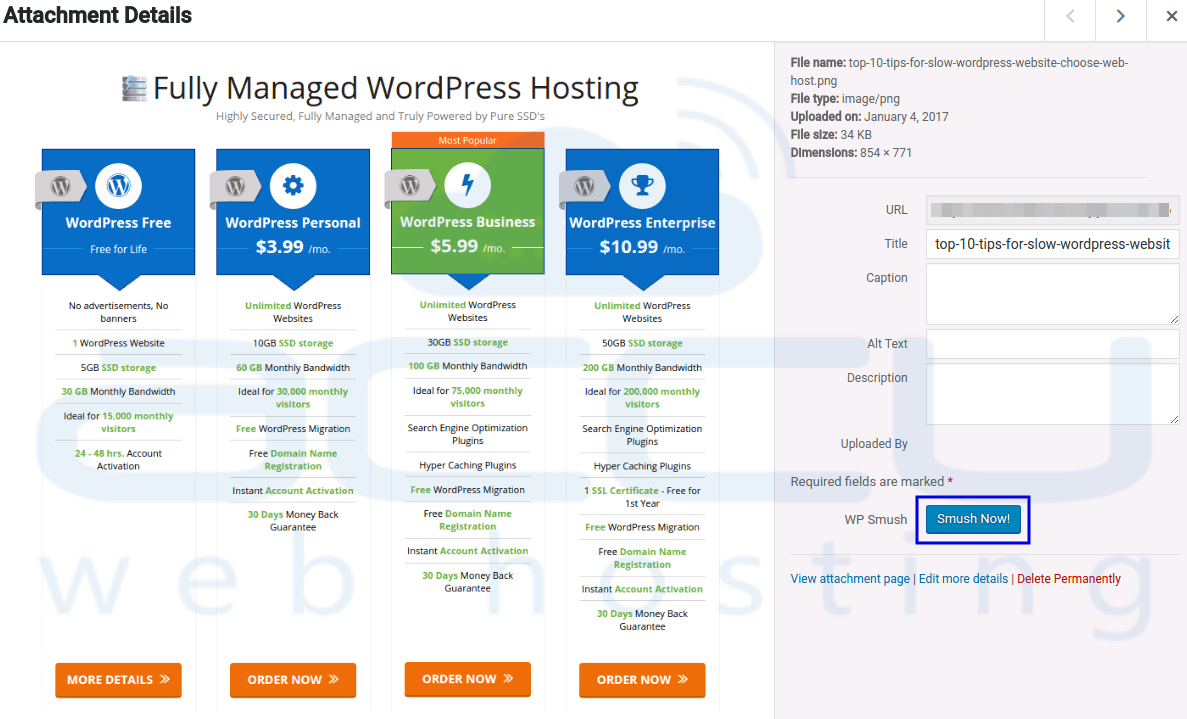Focus the URL field
The width and height of the screenshot is (1187, 719).
[1052, 210]
